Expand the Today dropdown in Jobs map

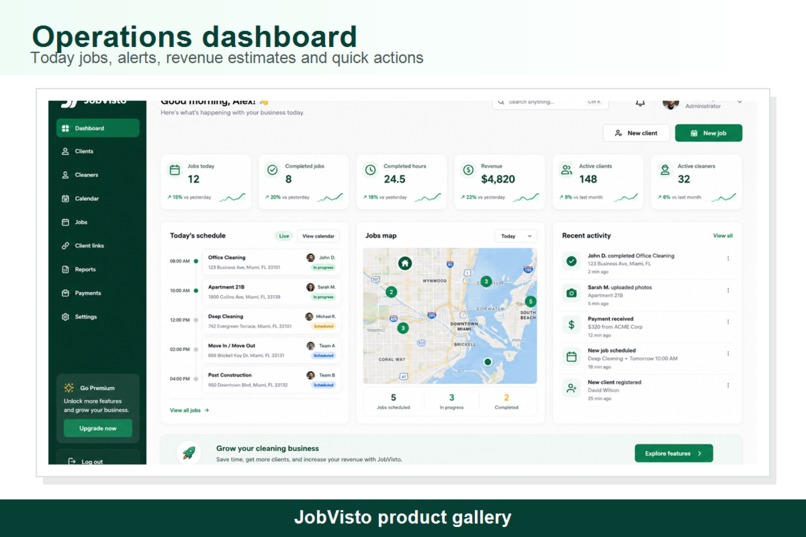click(516, 236)
